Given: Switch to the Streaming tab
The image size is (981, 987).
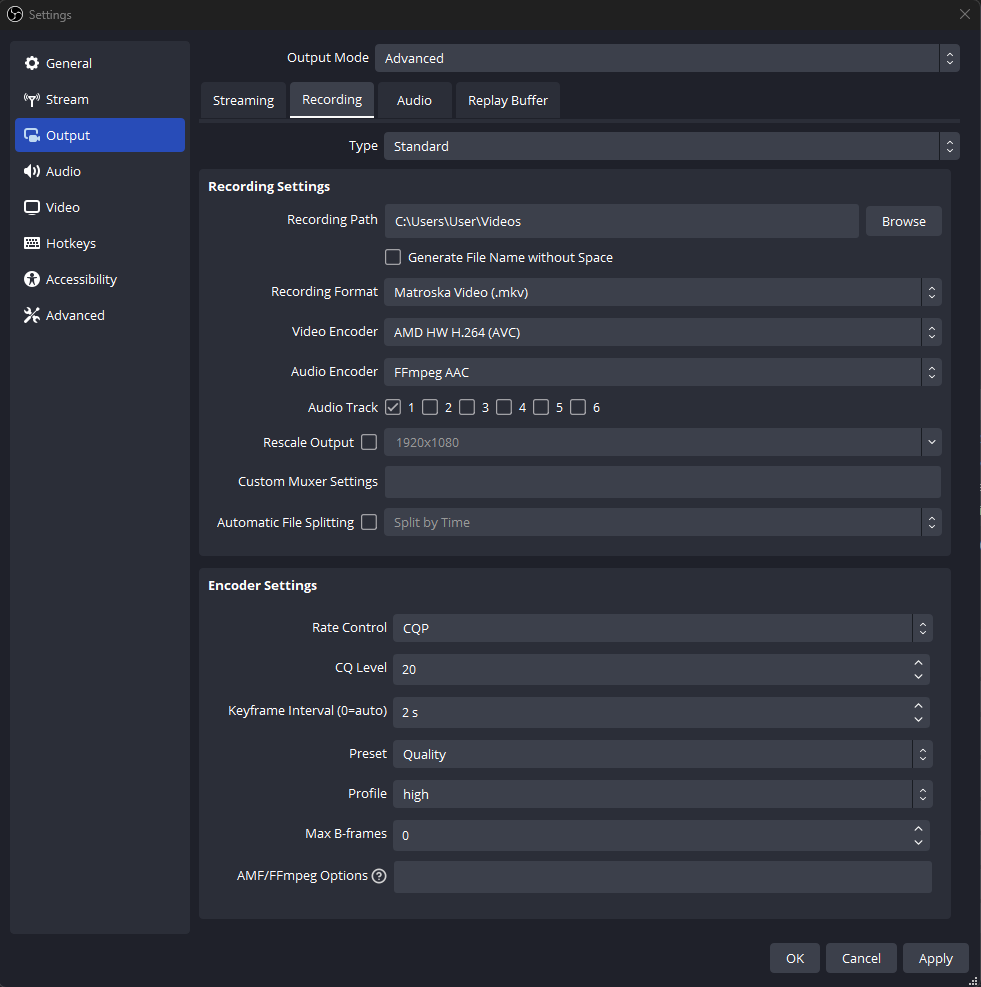Looking at the screenshot, I should point(243,100).
